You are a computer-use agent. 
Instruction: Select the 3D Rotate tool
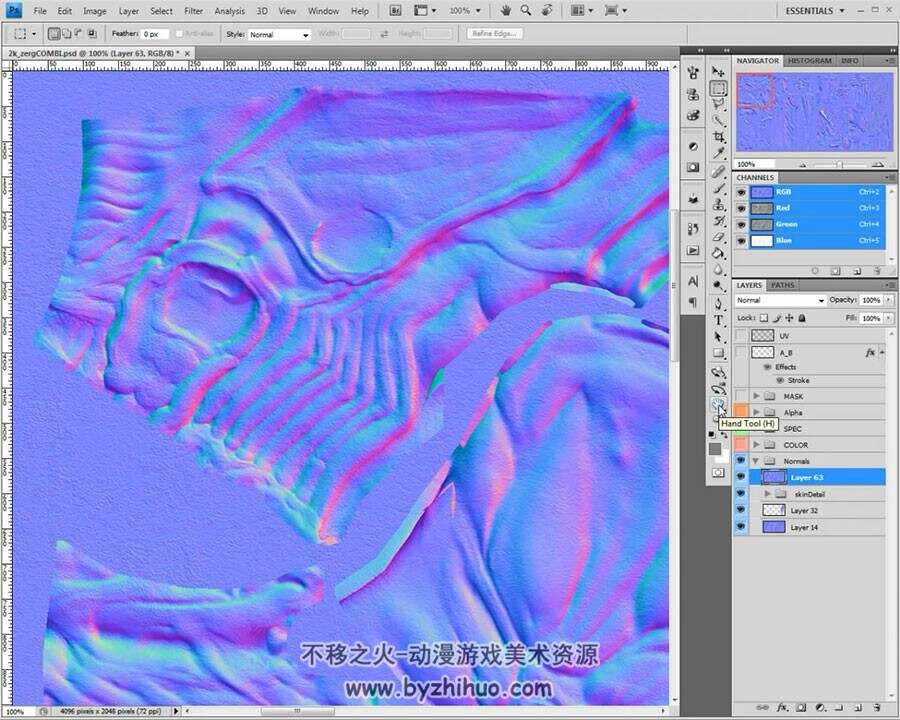[718, 372]
